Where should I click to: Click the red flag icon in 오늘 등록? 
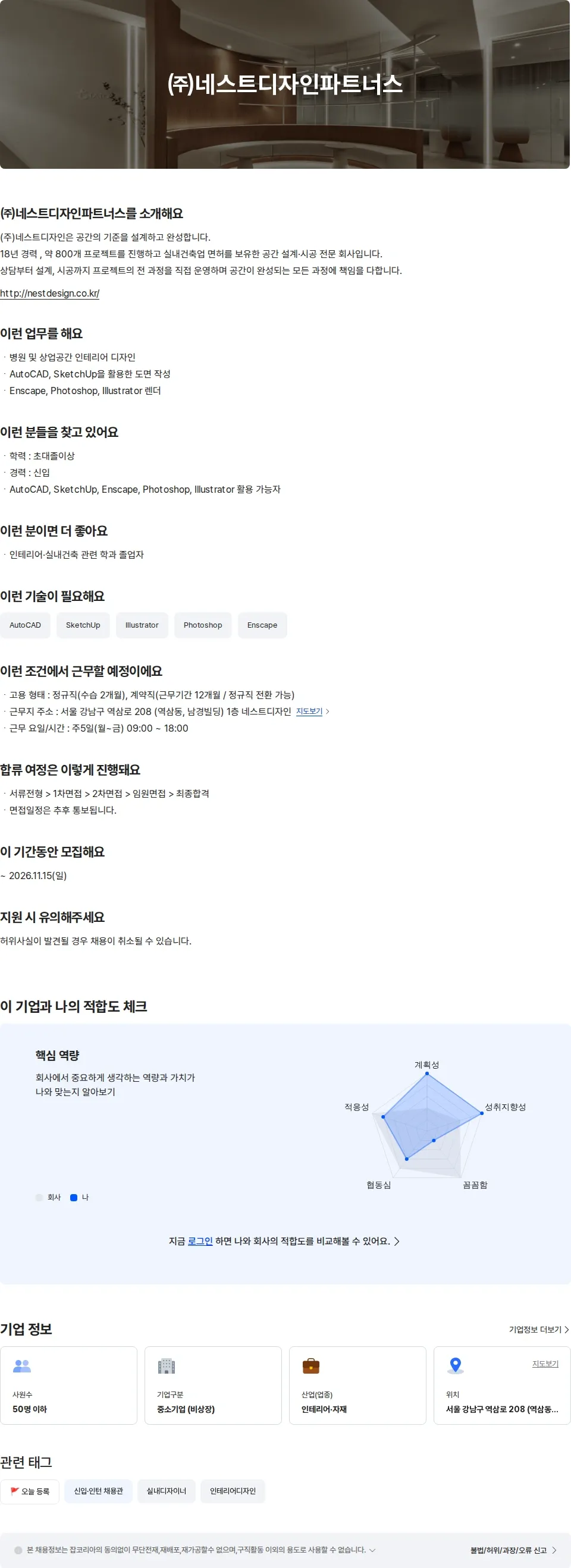pos(15,1491)
